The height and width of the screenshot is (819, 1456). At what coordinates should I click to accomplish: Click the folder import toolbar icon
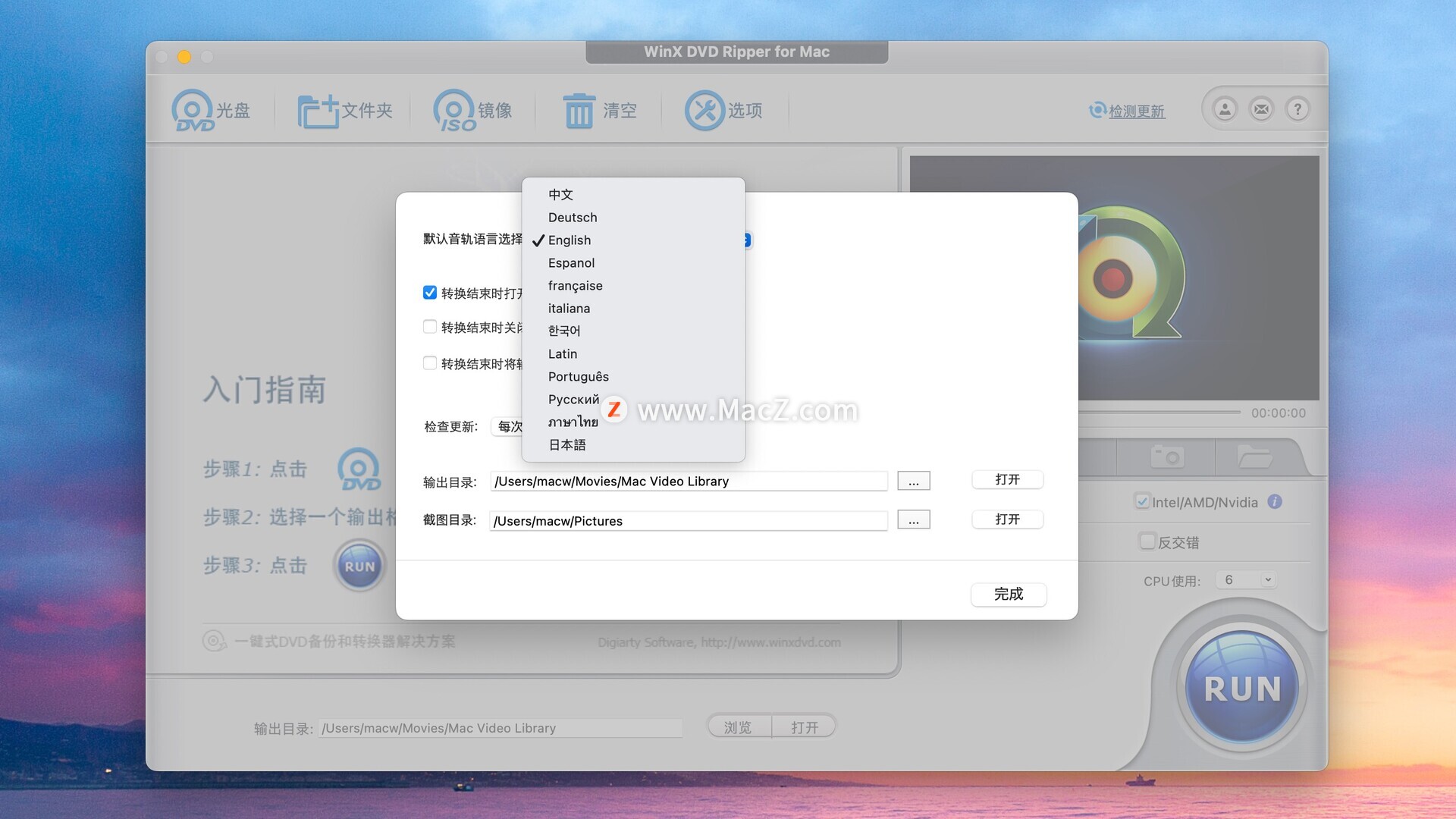point(317,111)
